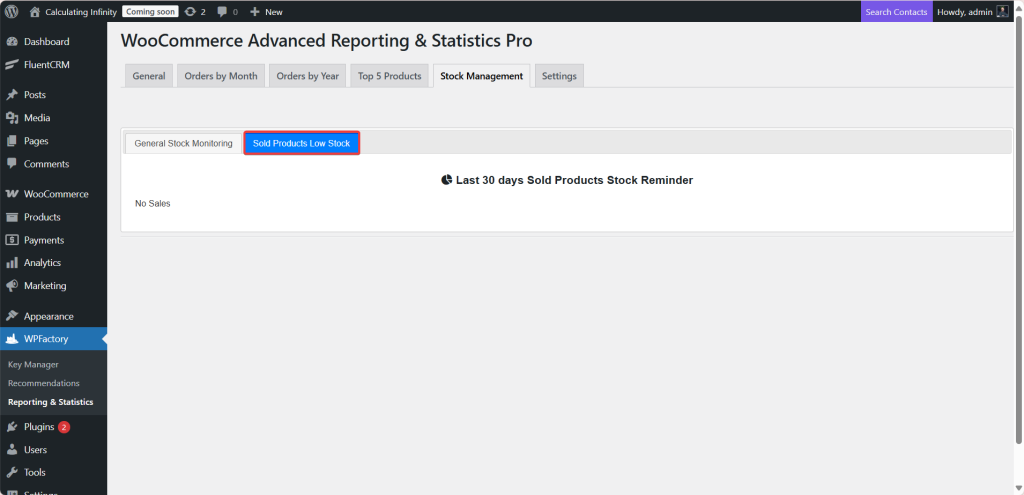1024x495 pixels.
Task: Go to the Posts menu label
Action: point(35,95)
